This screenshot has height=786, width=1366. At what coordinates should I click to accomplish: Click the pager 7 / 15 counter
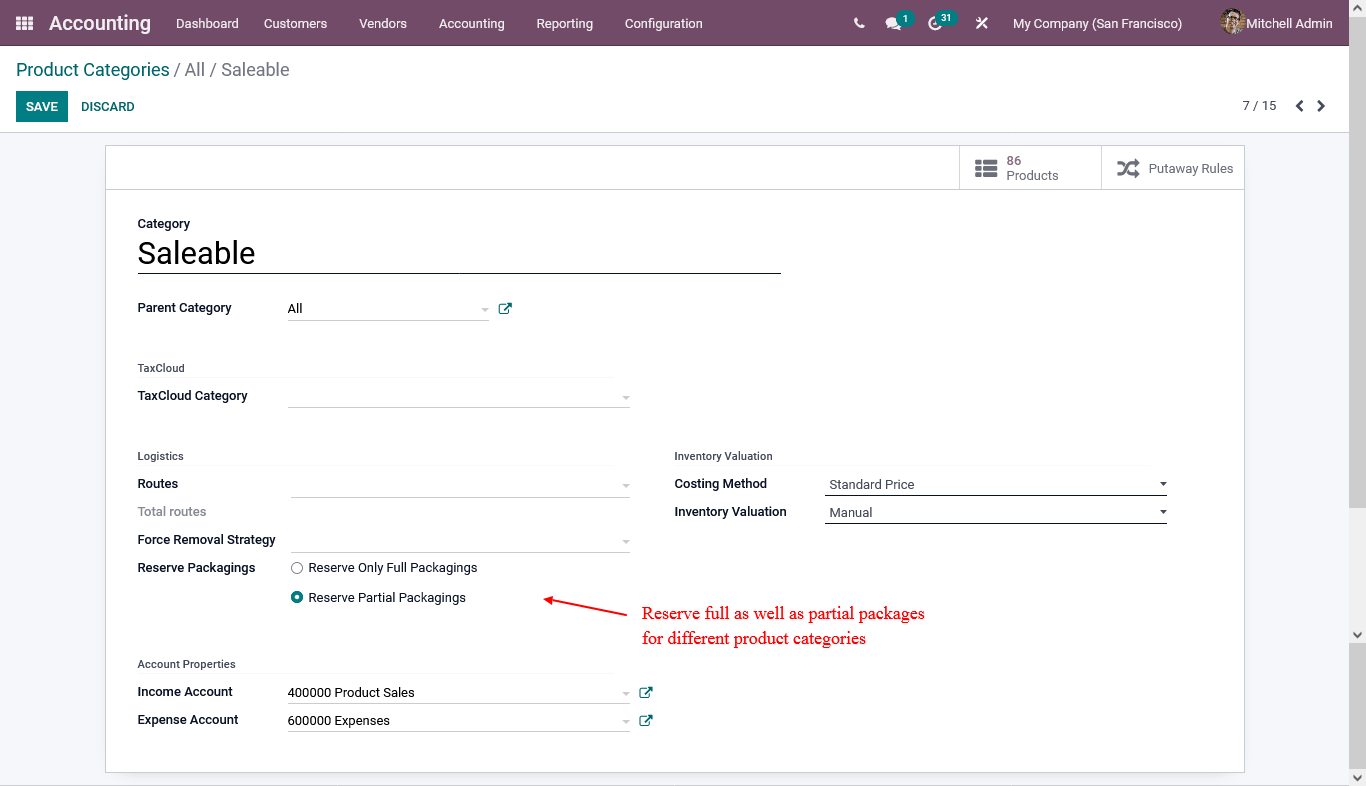(1259, 106)
